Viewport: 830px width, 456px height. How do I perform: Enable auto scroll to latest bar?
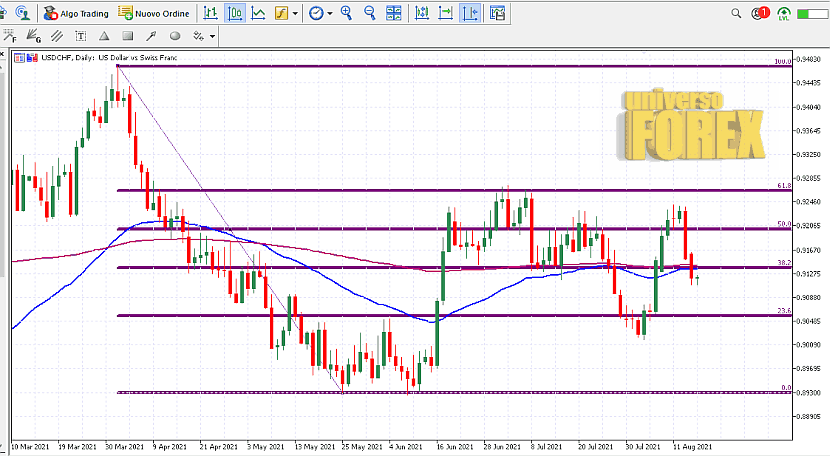(444, 13)
